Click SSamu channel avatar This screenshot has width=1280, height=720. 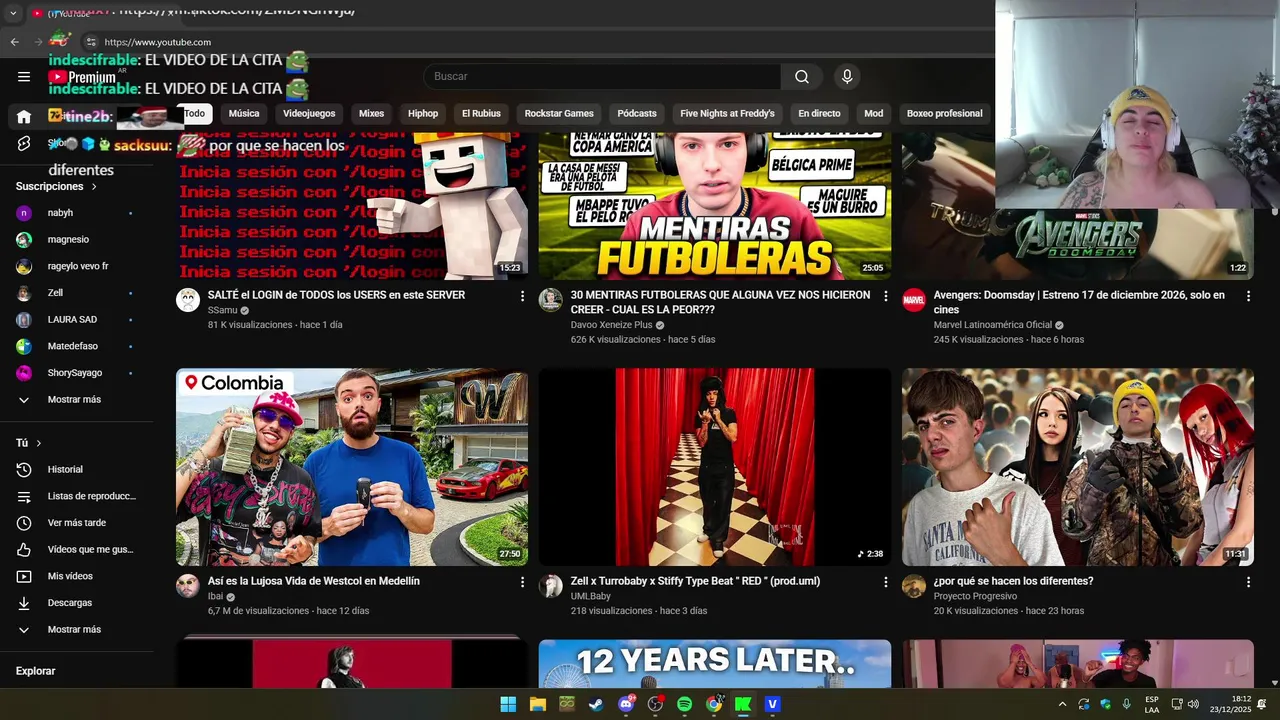coord(188,300)
